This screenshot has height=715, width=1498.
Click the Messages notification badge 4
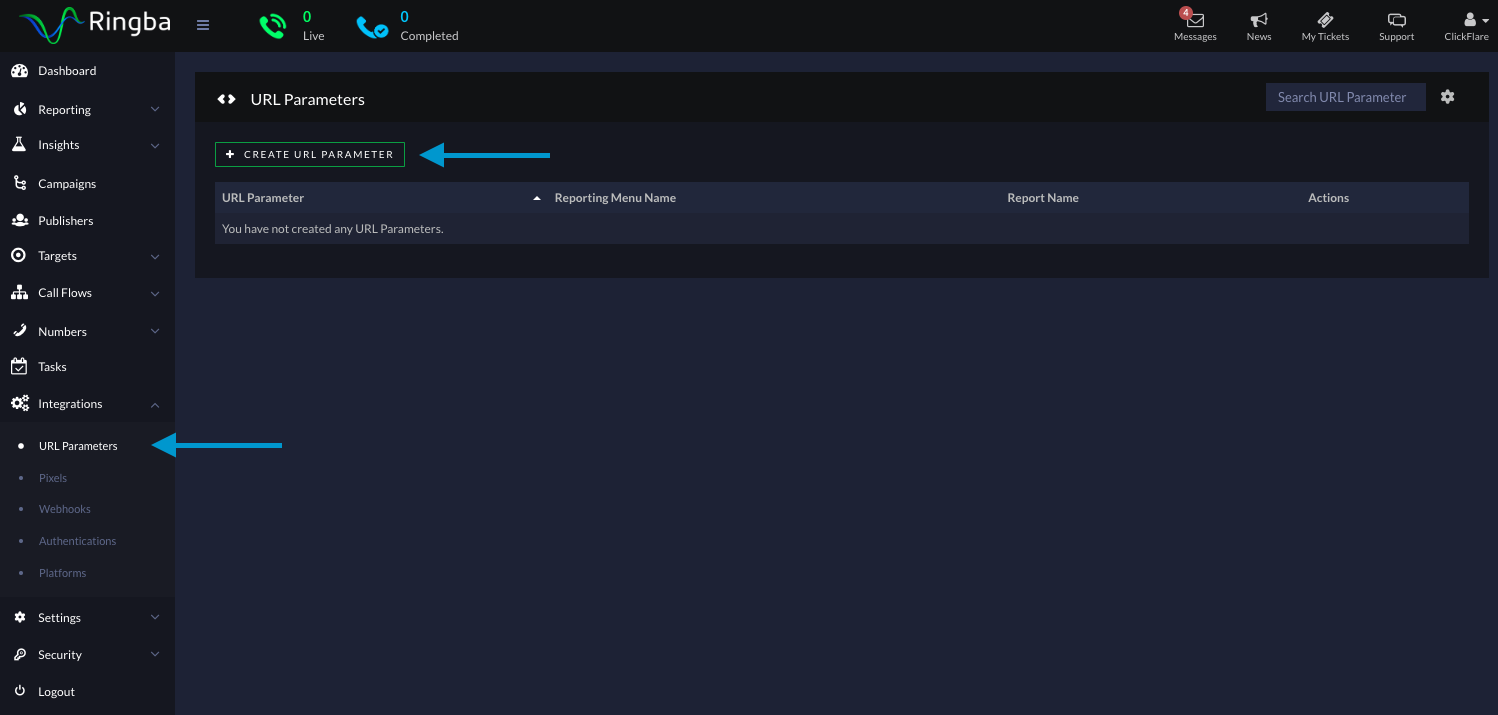[1186, 13]
